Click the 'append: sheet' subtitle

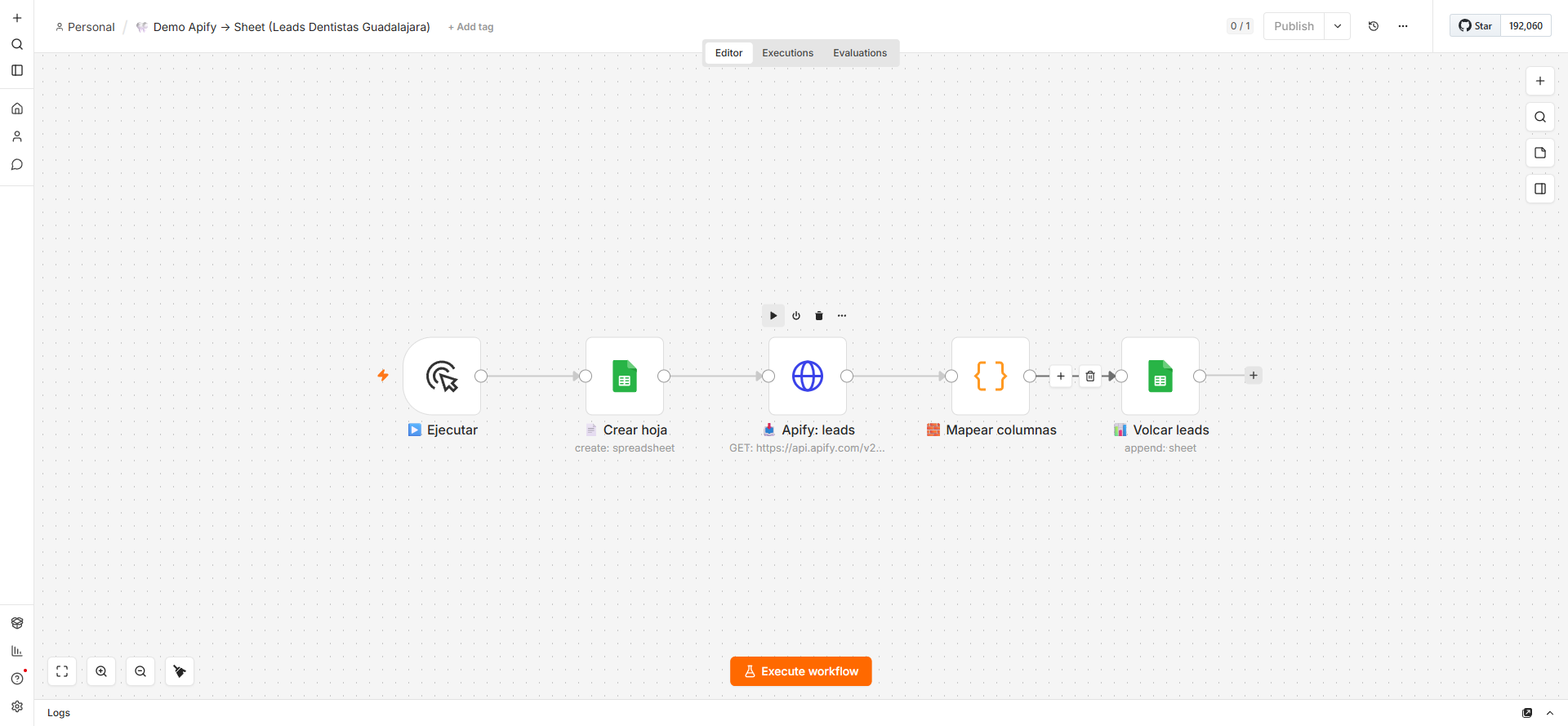click(1160, 448)
